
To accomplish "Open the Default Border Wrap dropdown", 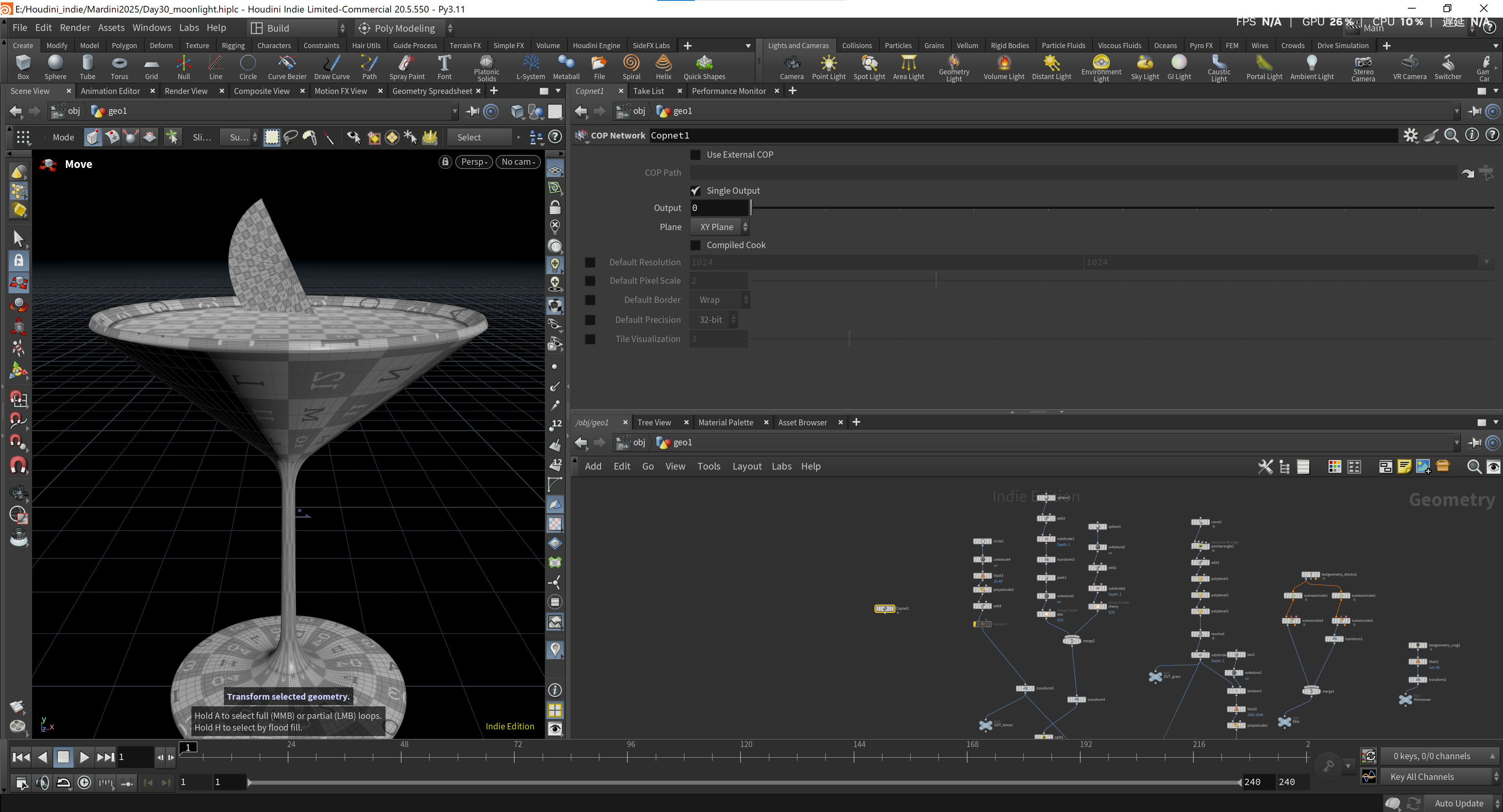I will 719,300.
